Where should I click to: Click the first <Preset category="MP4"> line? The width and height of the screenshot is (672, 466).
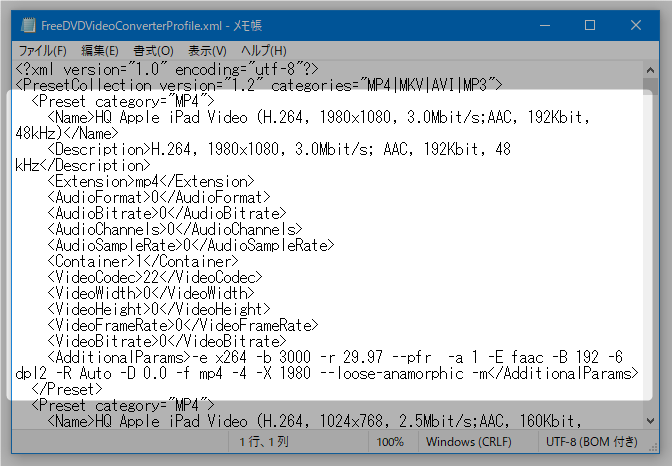[x=123, y=102]
